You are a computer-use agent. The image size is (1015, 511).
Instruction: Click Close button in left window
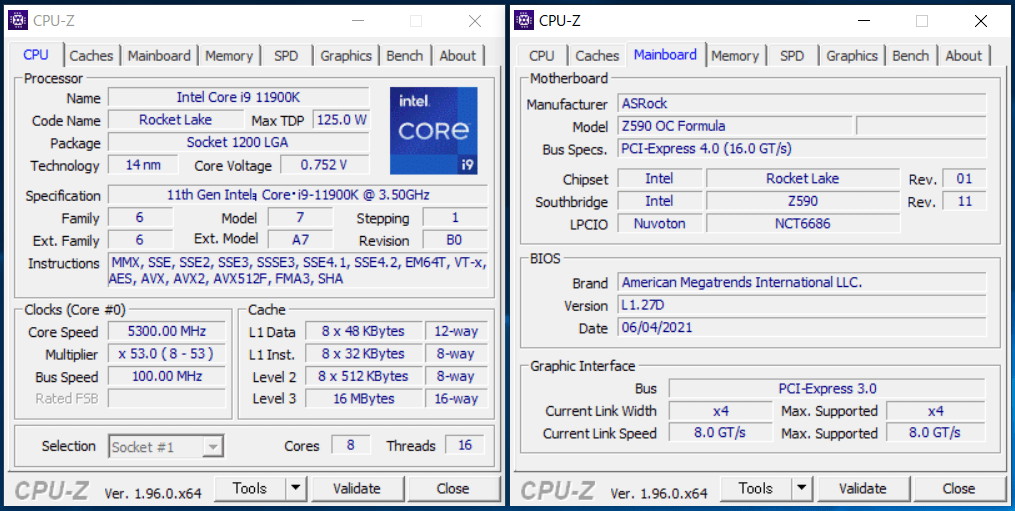(x=453, y=489)
